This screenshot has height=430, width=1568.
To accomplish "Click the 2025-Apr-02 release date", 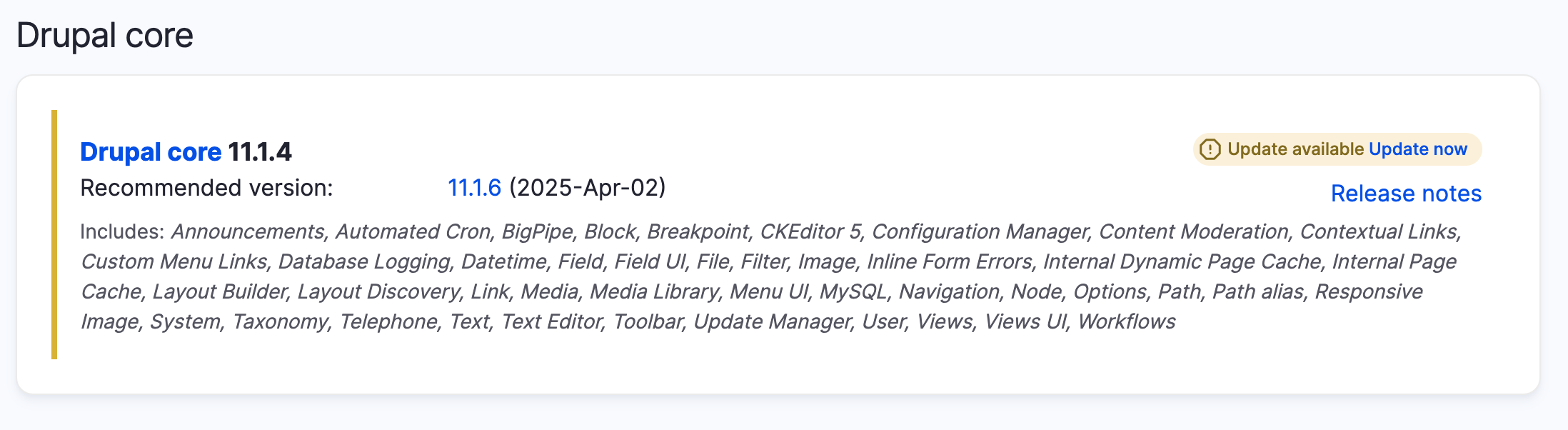I will (x=587, y=188).
